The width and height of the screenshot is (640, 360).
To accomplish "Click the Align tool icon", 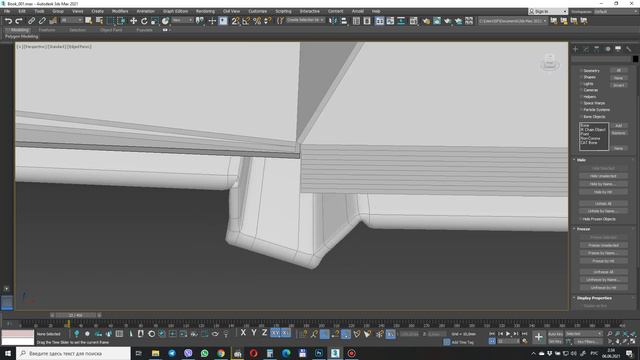I will coord(344,21).
